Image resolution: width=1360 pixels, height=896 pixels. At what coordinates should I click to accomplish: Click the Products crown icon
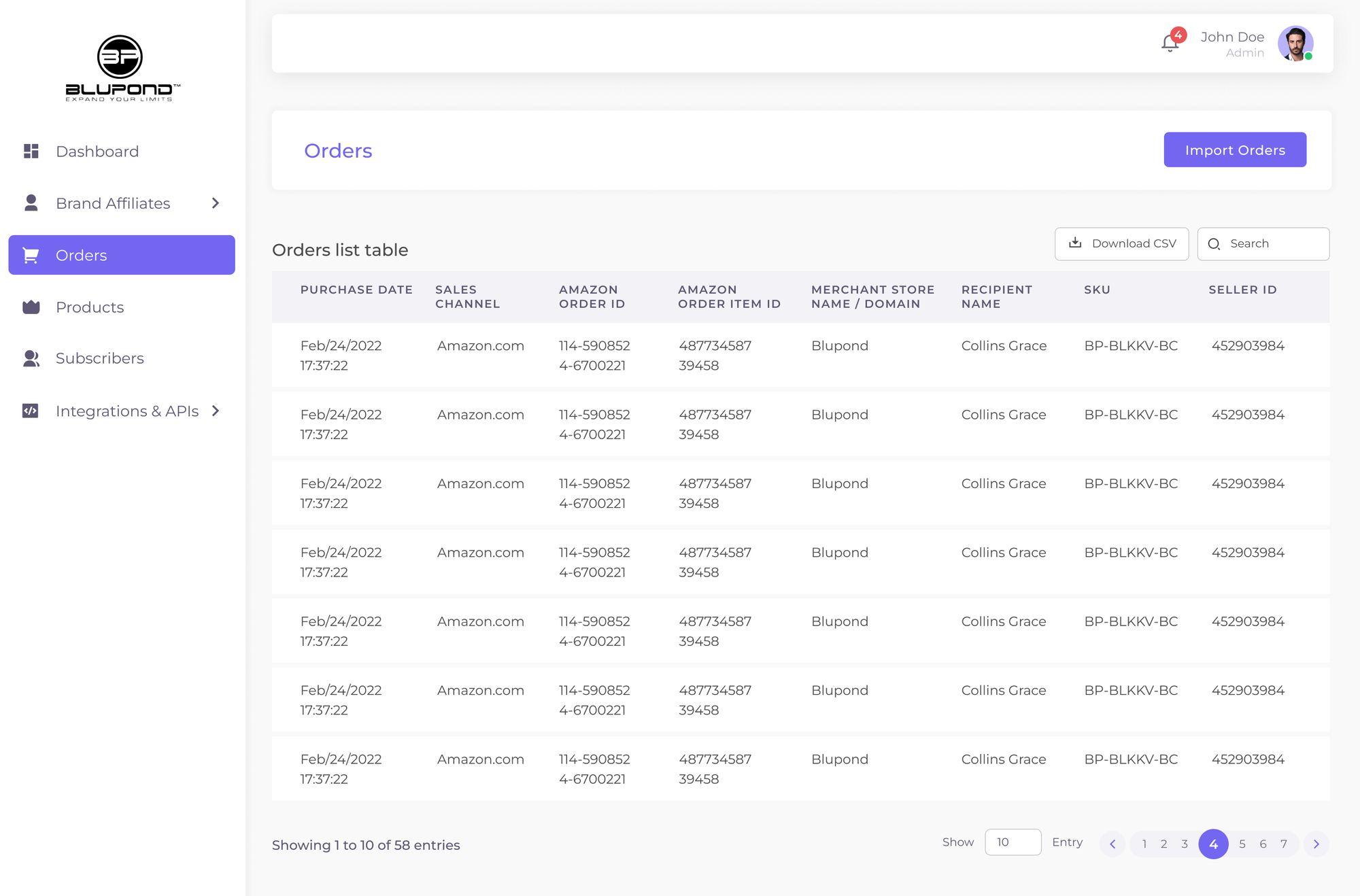coord(31,307)
